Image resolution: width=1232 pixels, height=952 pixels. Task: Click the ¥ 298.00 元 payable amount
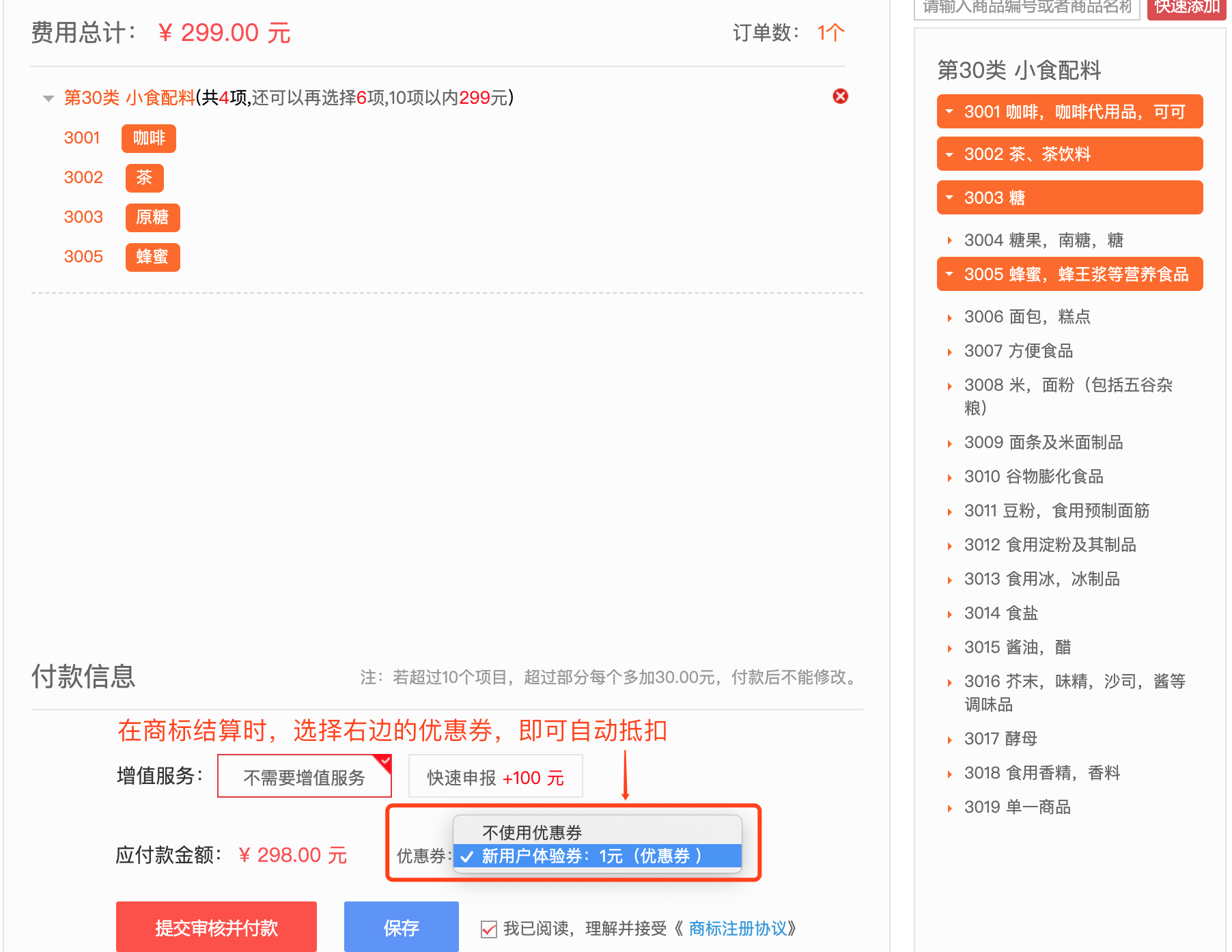[x=293, y=855]
